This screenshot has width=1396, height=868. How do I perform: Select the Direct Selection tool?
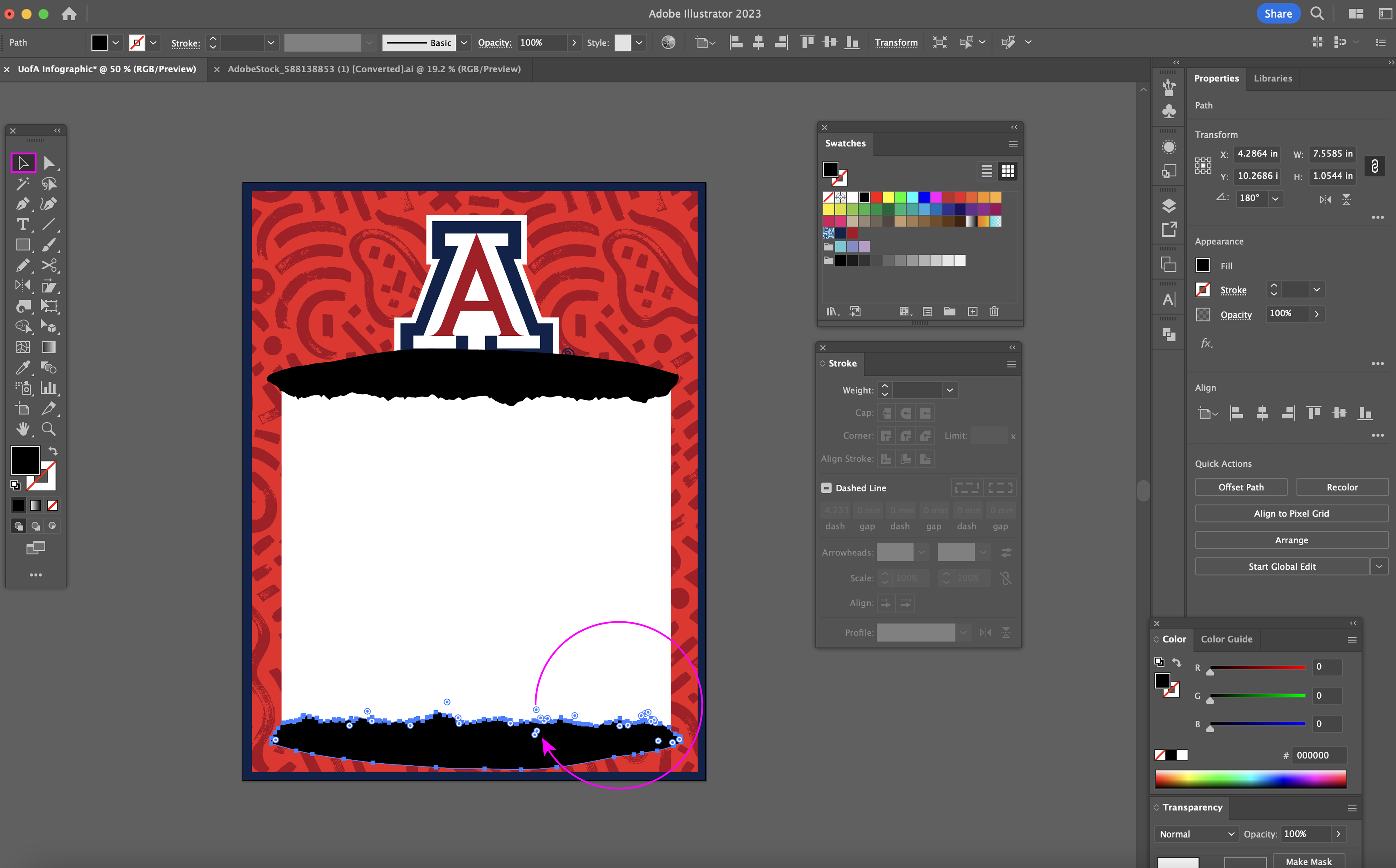49,164
